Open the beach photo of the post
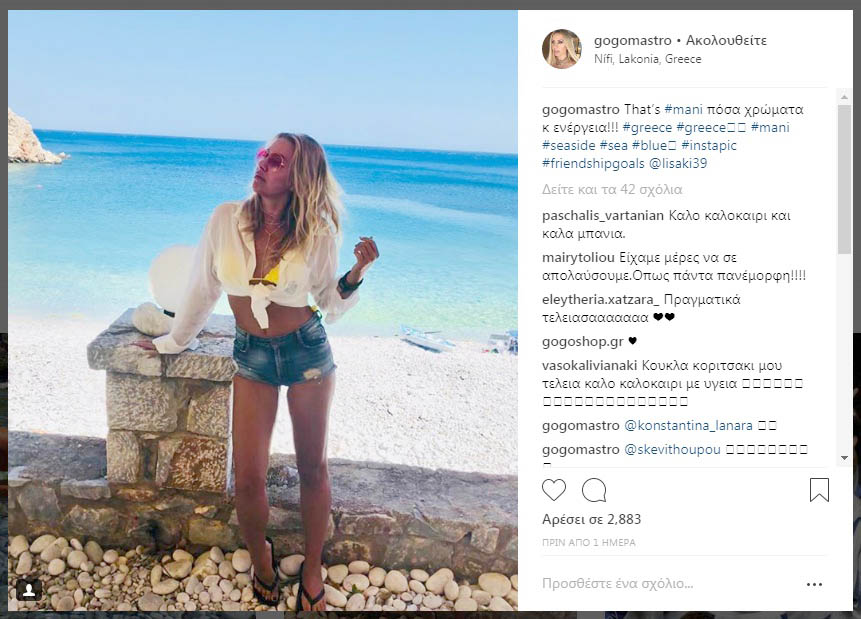The image size is (861, 619). [262, 310]
